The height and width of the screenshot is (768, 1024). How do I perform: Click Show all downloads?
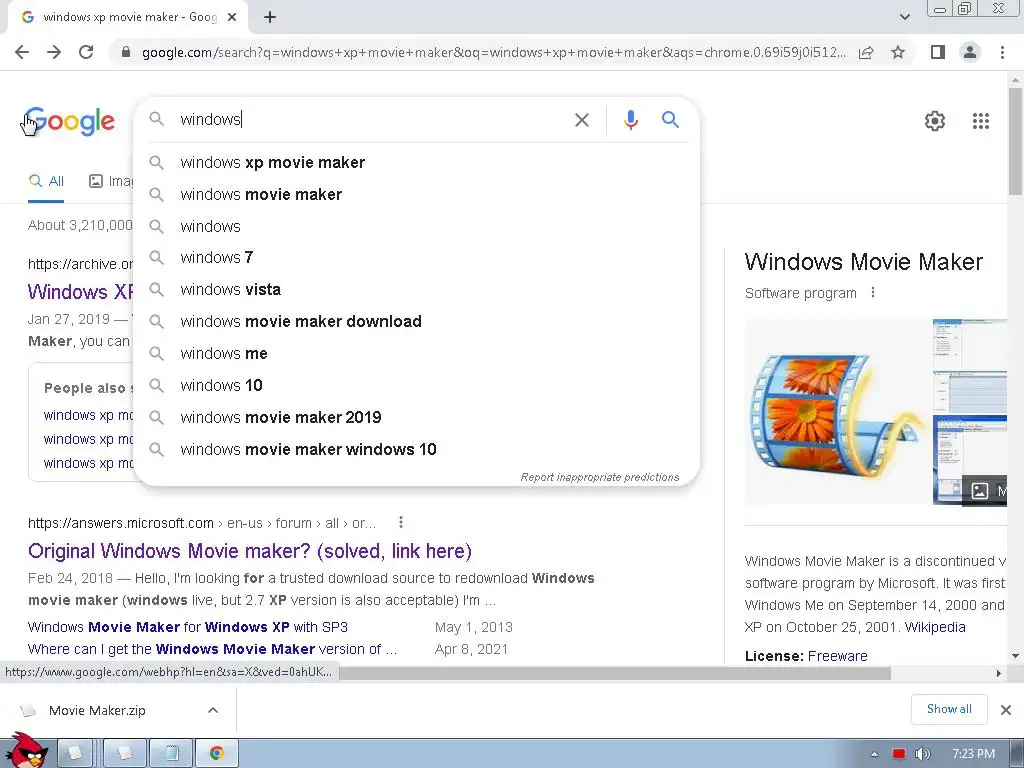pos(949,709)
